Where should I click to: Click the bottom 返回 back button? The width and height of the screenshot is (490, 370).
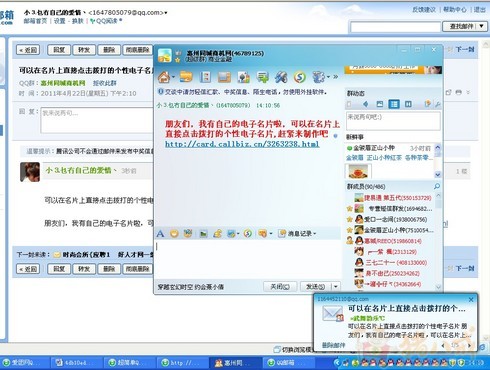tap(28, 269)
